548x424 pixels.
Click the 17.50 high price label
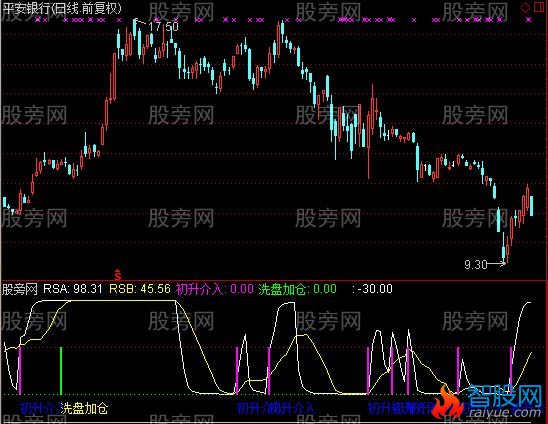(163, 27)
